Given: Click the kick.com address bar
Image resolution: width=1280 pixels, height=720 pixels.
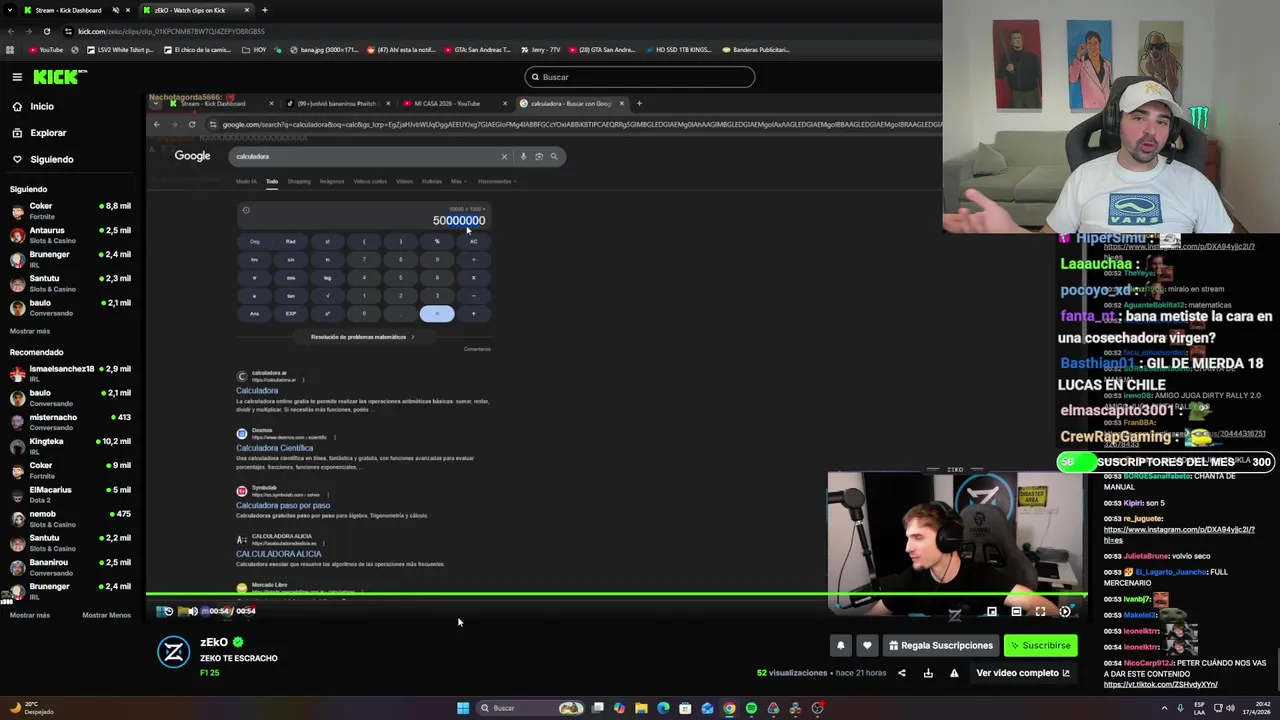Looking at the screenshot, I should click(500, 31).
